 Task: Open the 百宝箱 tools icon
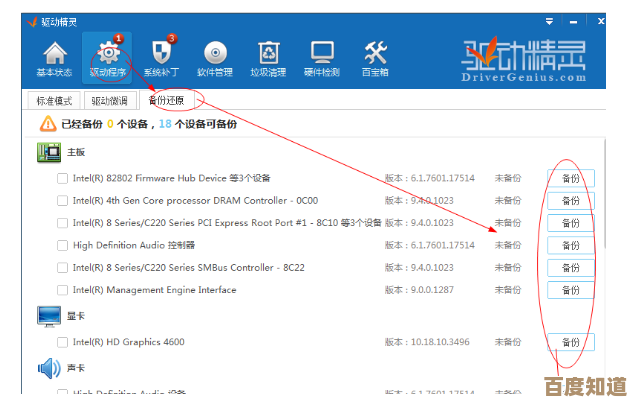[x=376, y=56]
